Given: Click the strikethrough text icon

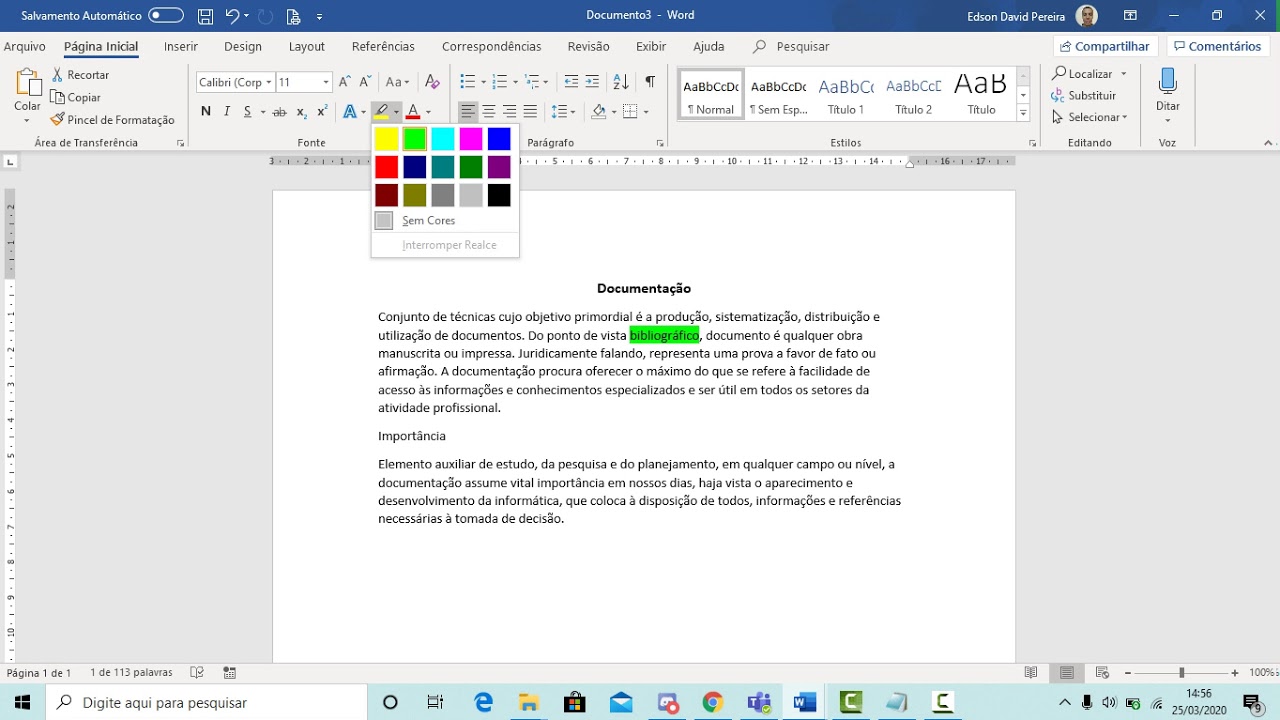Looking at the screenshot, I should pyautogui.click(x=280, y=112).
